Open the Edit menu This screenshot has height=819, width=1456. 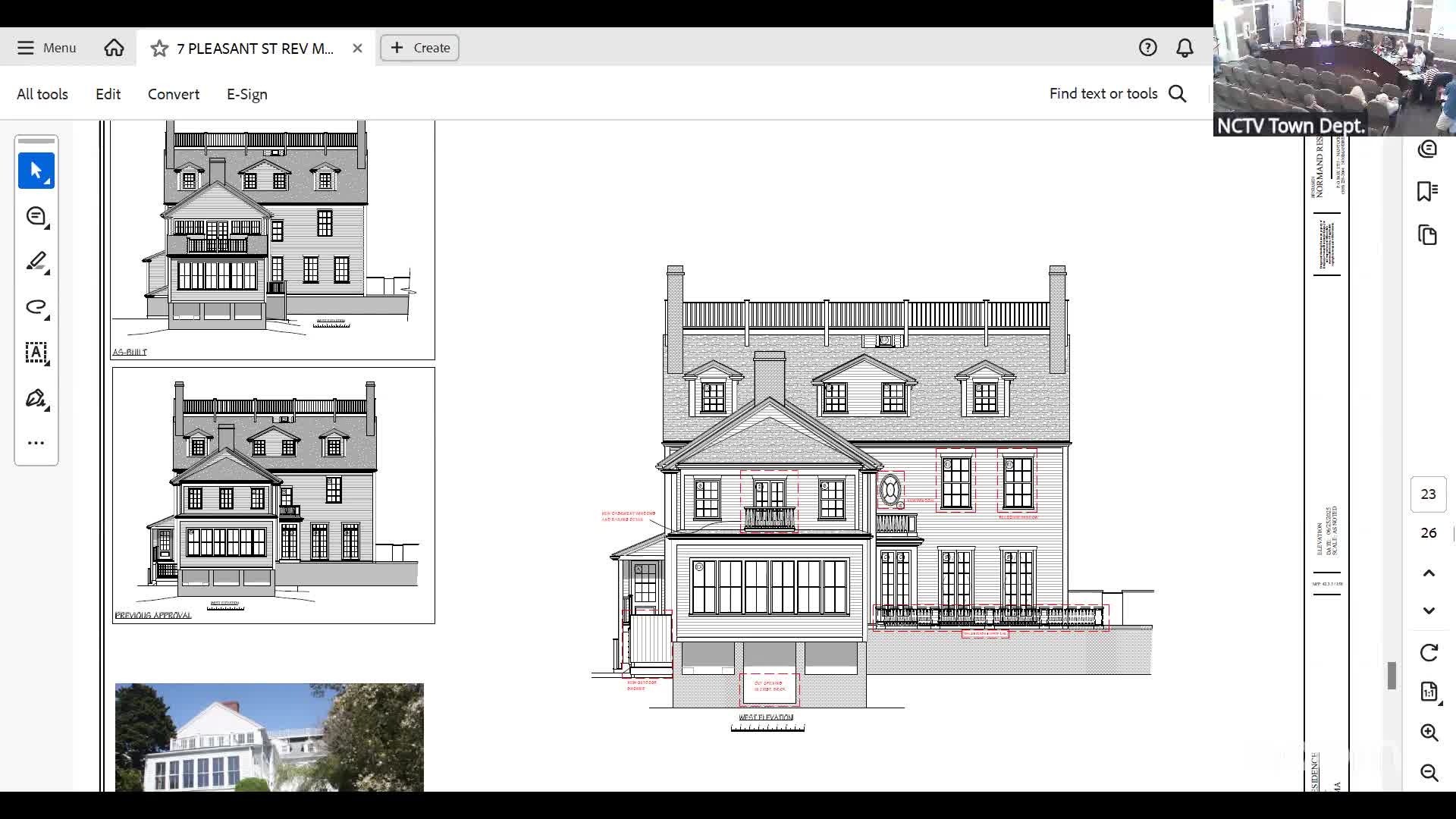point(108,94)
